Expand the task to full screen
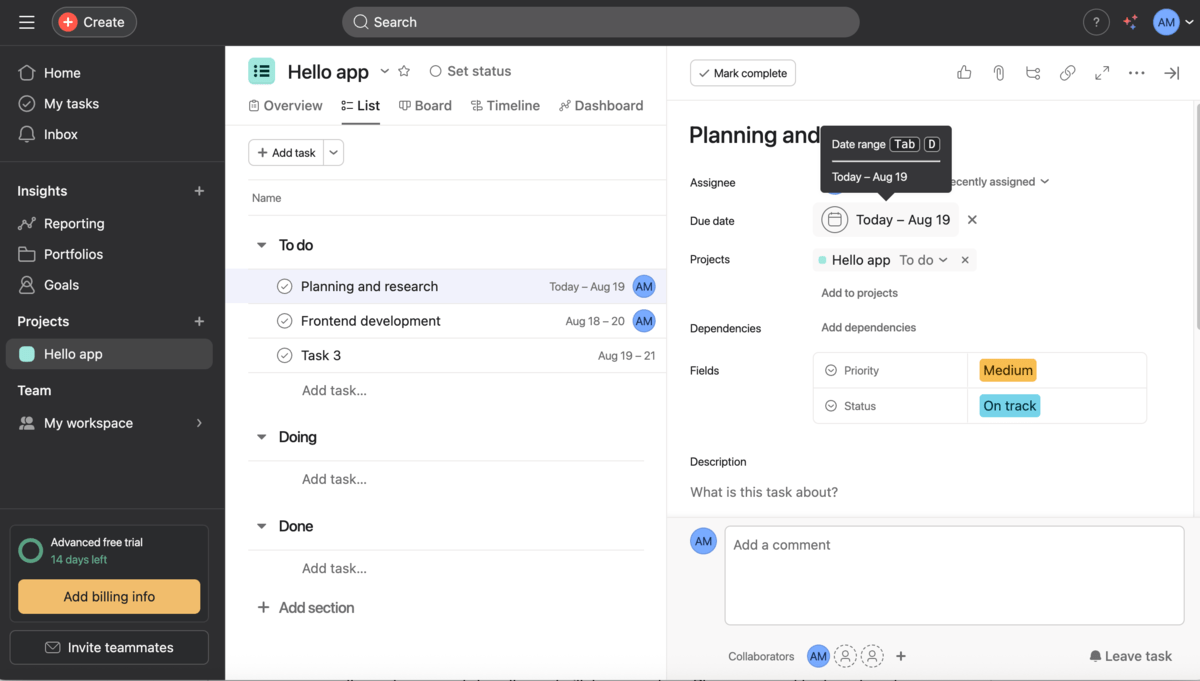 1102,72
